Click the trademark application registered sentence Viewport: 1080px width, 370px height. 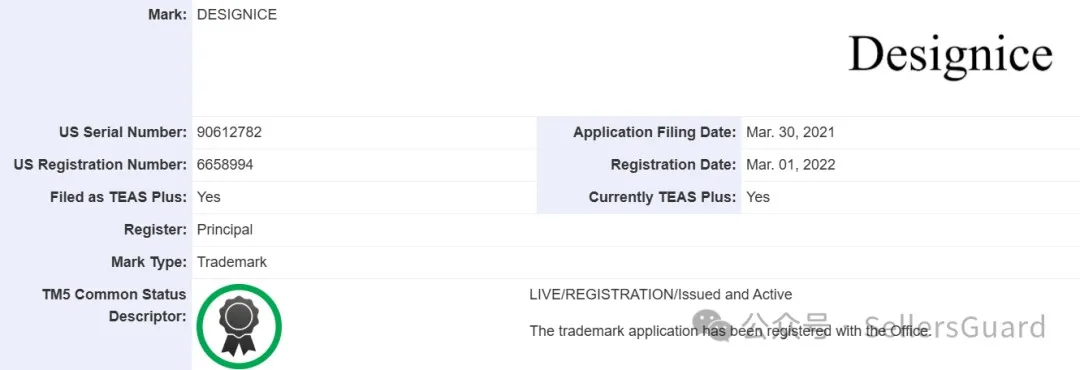[730, 331]
